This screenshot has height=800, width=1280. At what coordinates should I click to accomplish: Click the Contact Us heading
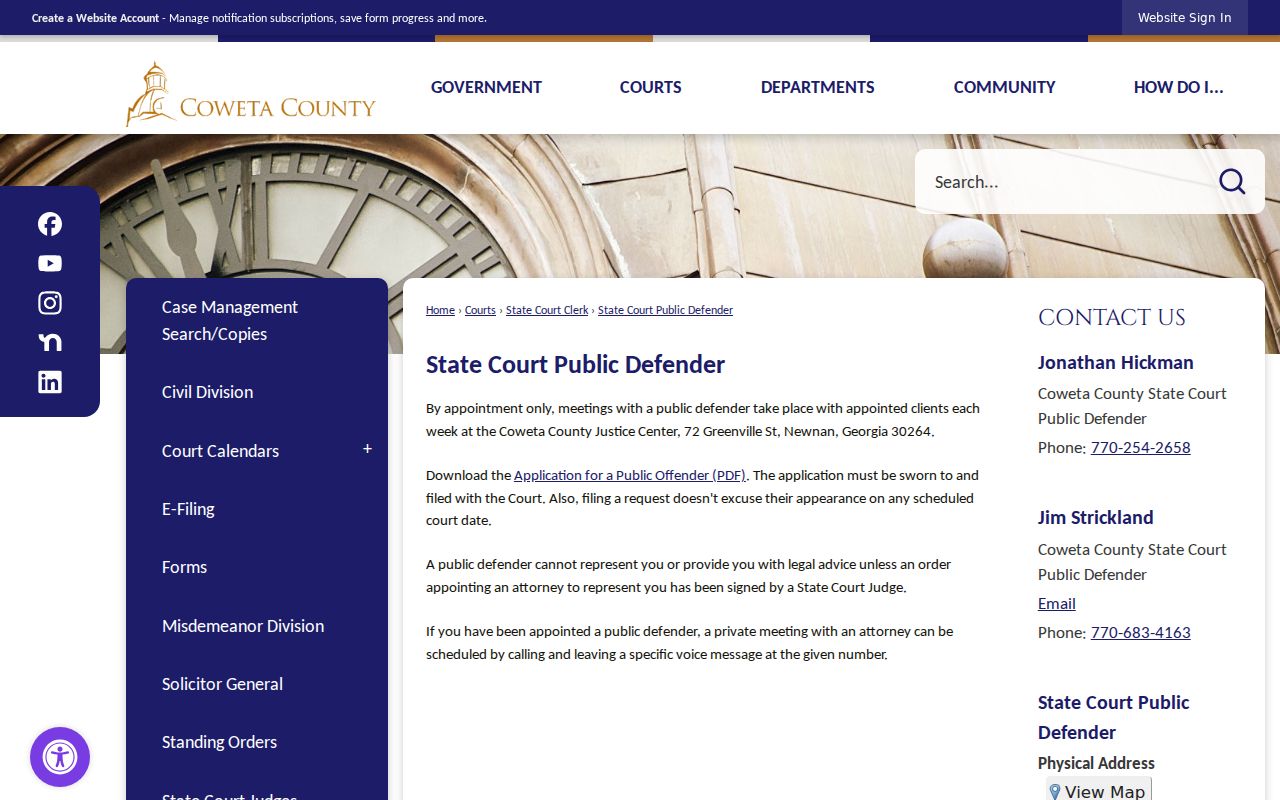click(x=1111, y=318)
